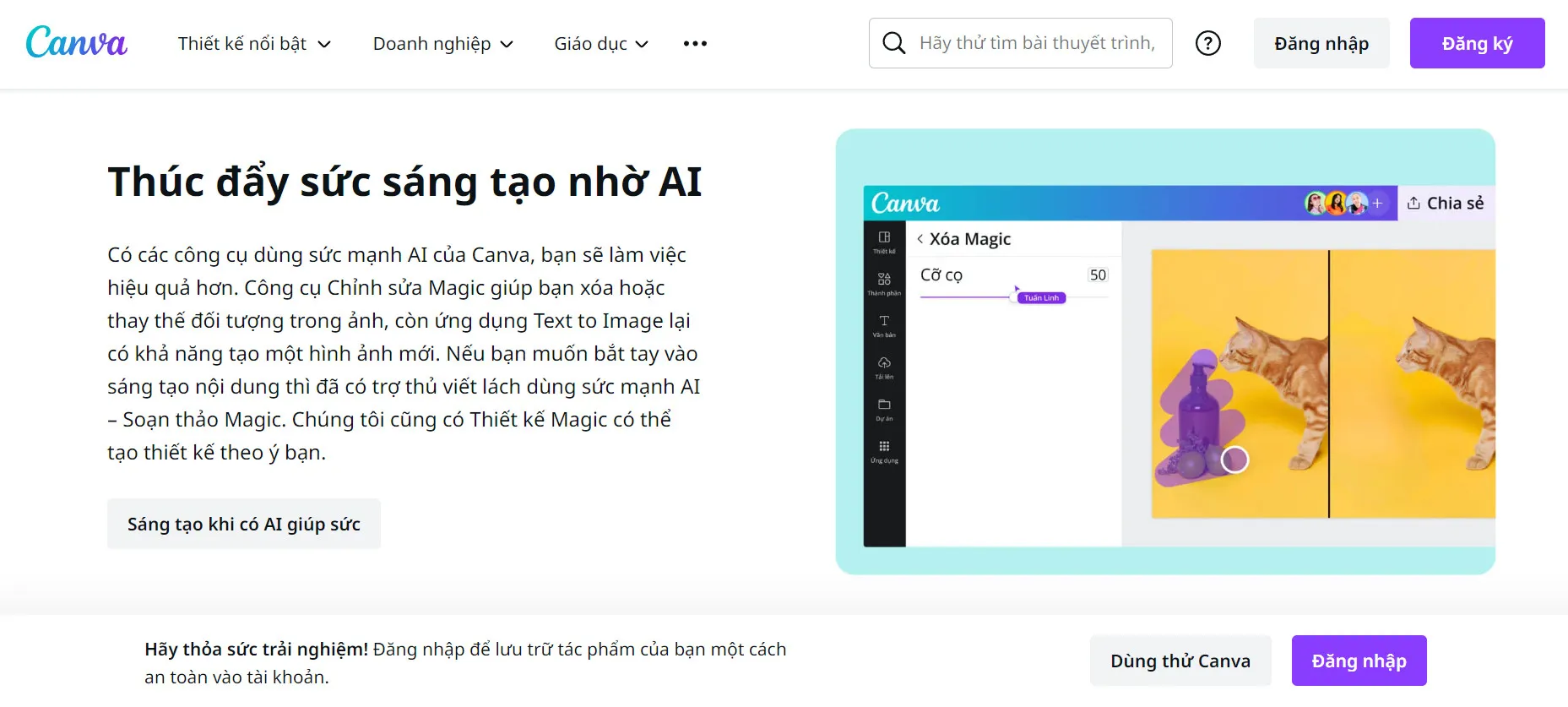Viewport: 1568px width, 707px height.
Task: Click the Tuấn Linh cursor label
Action: [1041, 297]
